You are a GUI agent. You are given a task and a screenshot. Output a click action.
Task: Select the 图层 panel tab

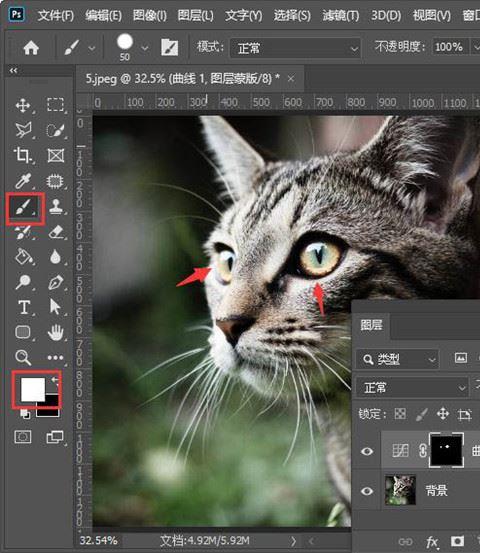371,325
